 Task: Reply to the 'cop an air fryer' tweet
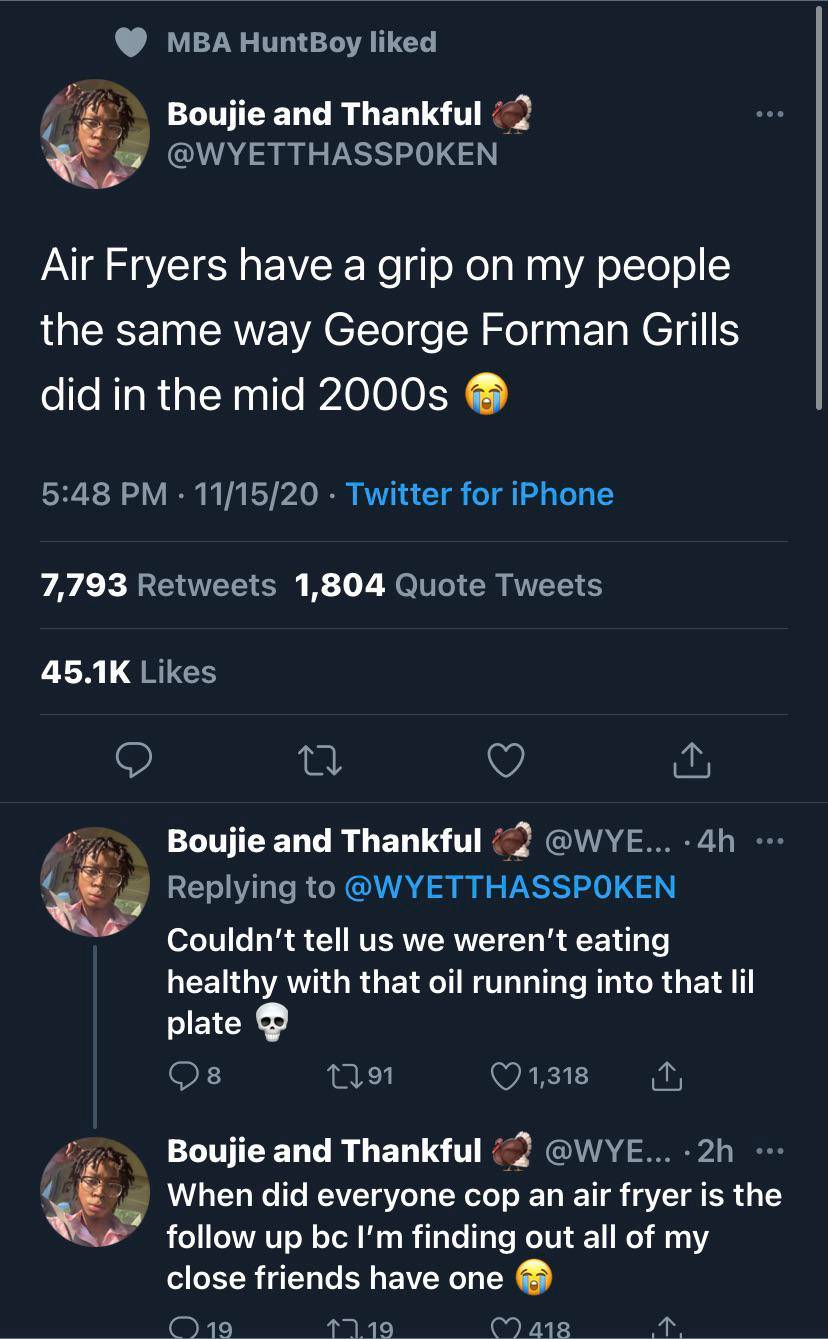[183, 1329]
